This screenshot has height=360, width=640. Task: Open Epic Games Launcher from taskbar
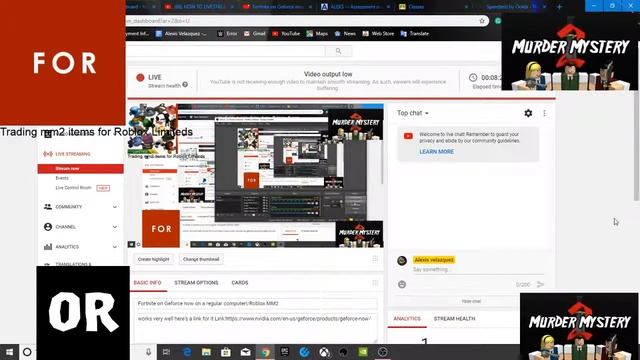click(284, 352)
